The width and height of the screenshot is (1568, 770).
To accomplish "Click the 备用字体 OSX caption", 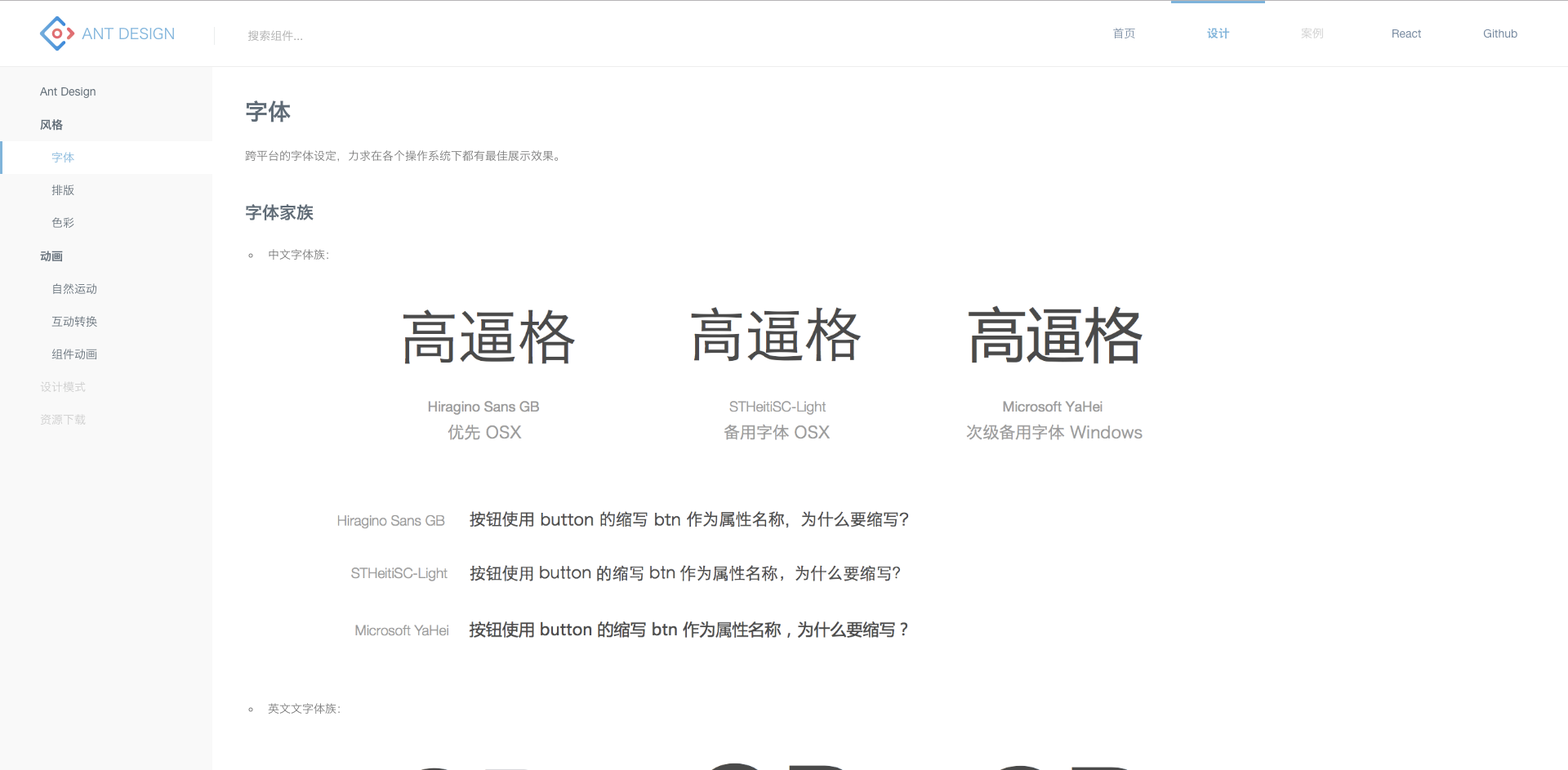I will [x=777, y=433].
